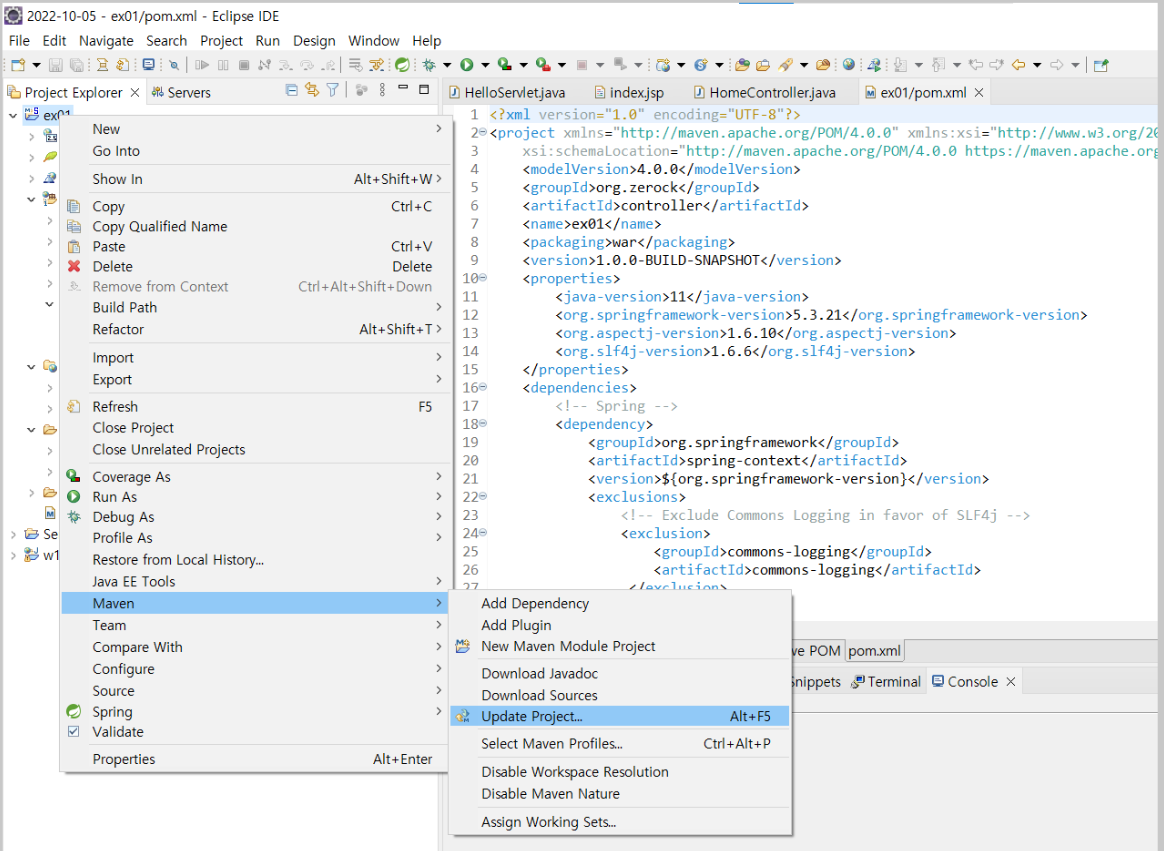This screenshot has height=851, width=1164.
Task: Click the Search flashlight icon in toolbar
Action: point(785,65)
